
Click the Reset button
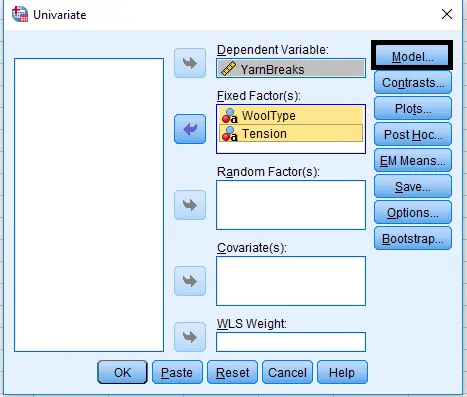point(232,372)
